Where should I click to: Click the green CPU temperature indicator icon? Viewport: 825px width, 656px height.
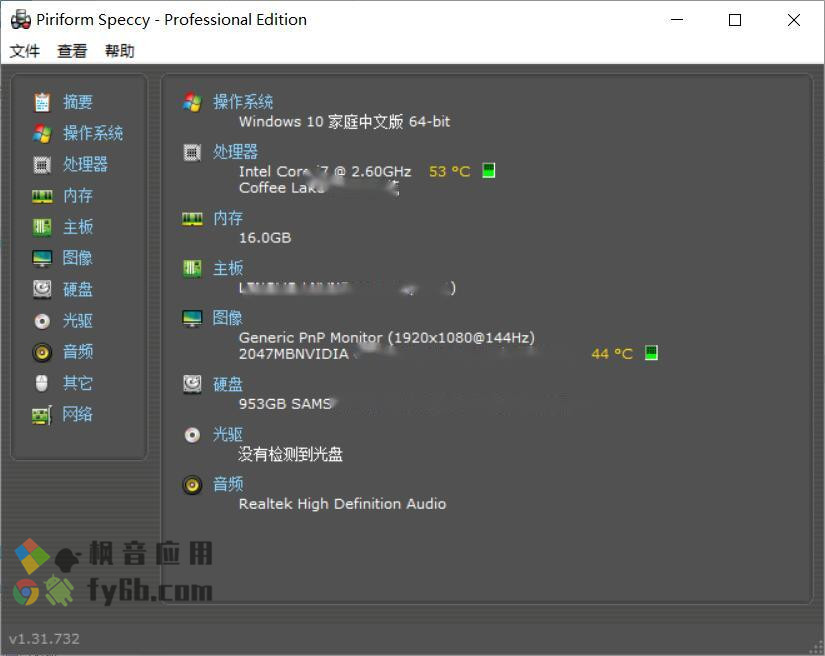pos(489,171)
